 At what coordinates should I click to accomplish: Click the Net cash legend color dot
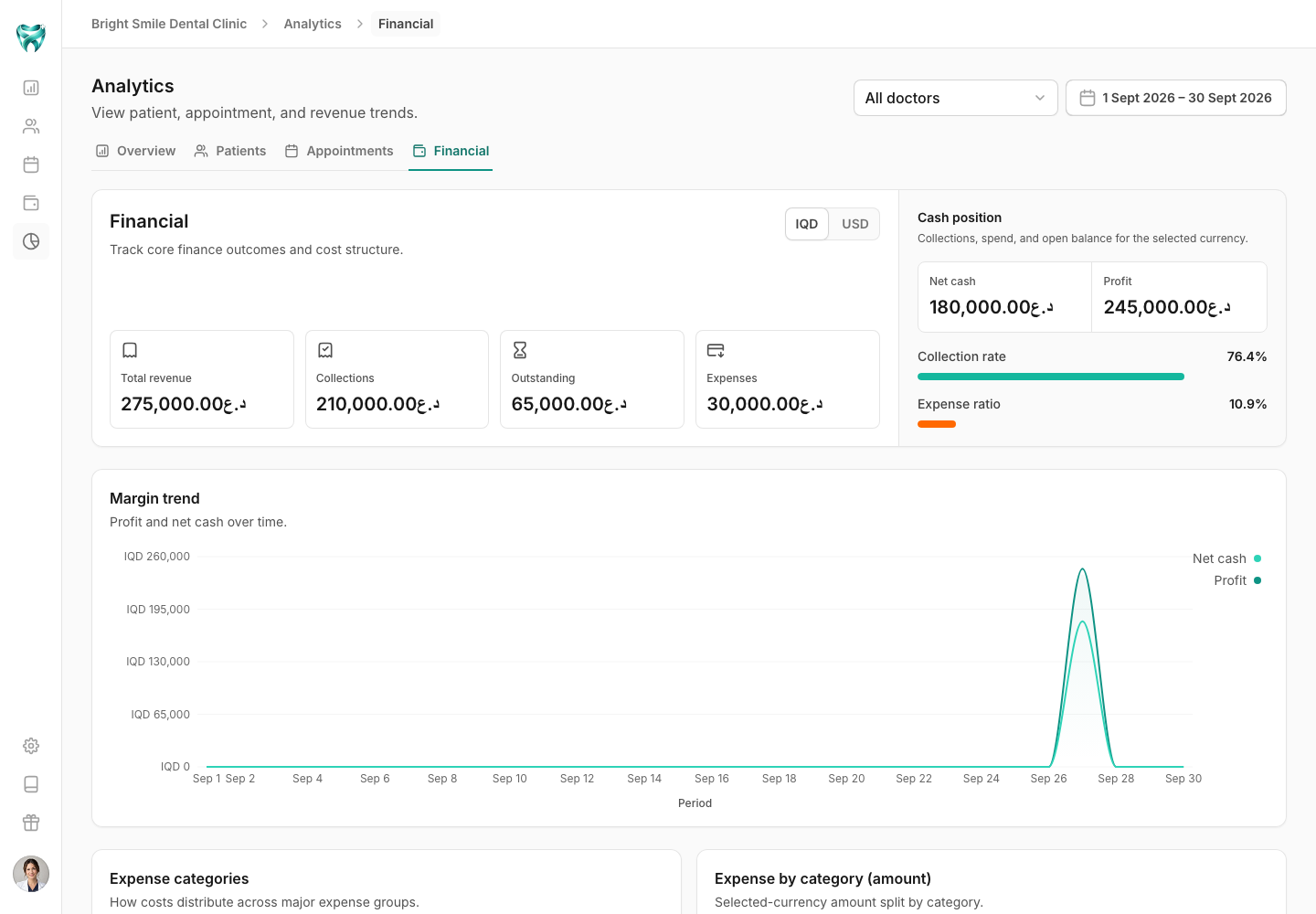click(x=1258, y=558)
